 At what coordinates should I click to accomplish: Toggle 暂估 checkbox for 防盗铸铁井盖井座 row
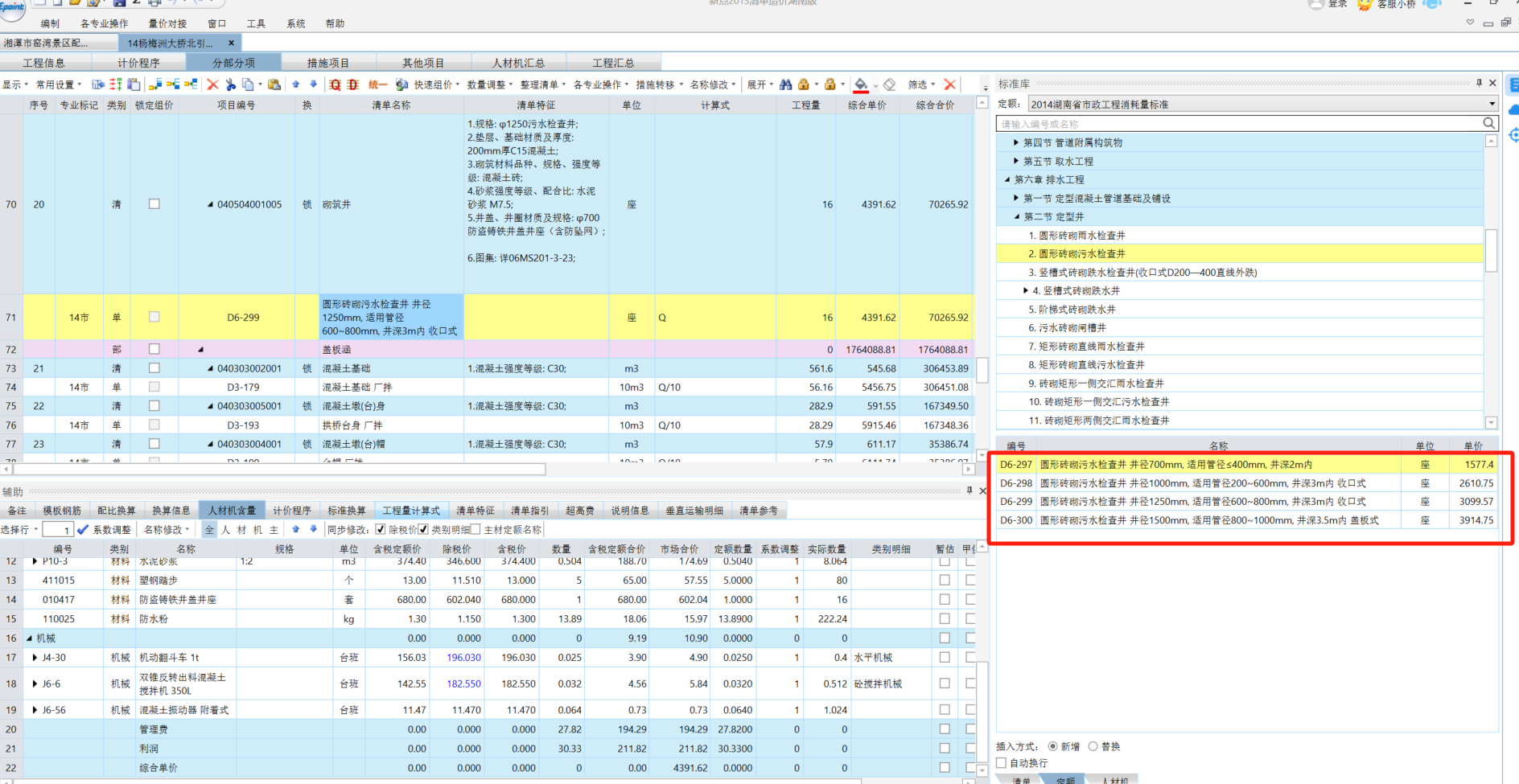click(945, 599)
